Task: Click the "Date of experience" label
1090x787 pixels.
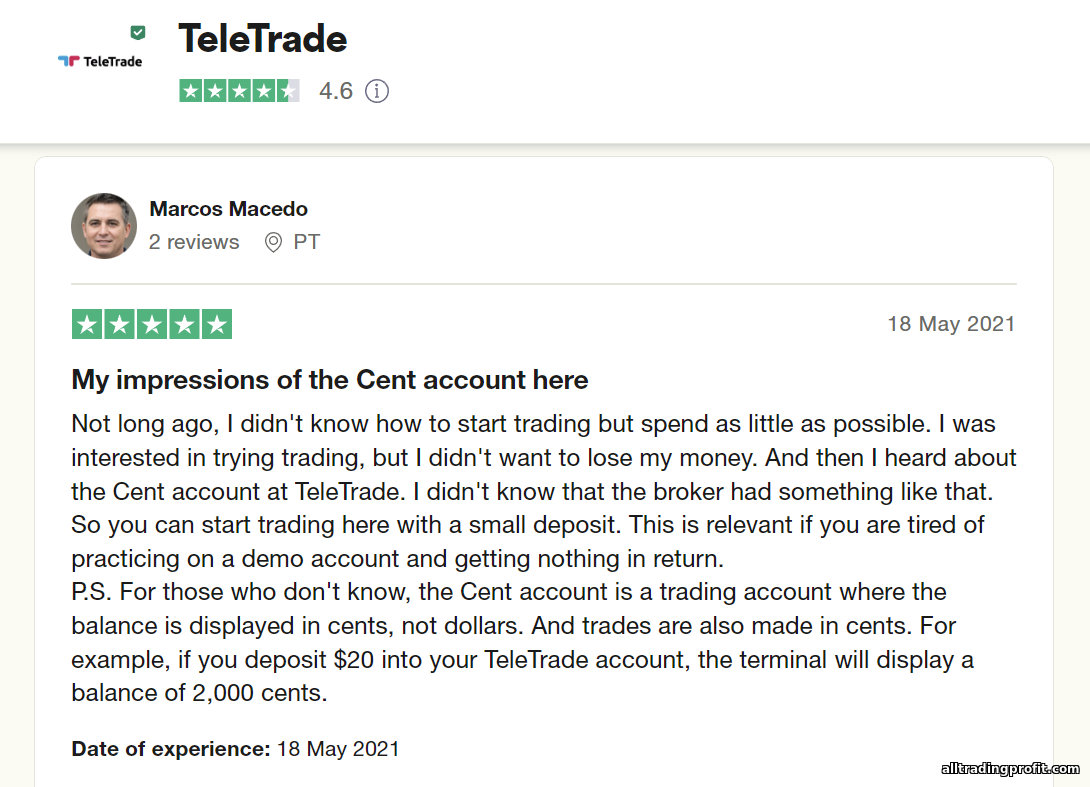Action: coord(171,748)
